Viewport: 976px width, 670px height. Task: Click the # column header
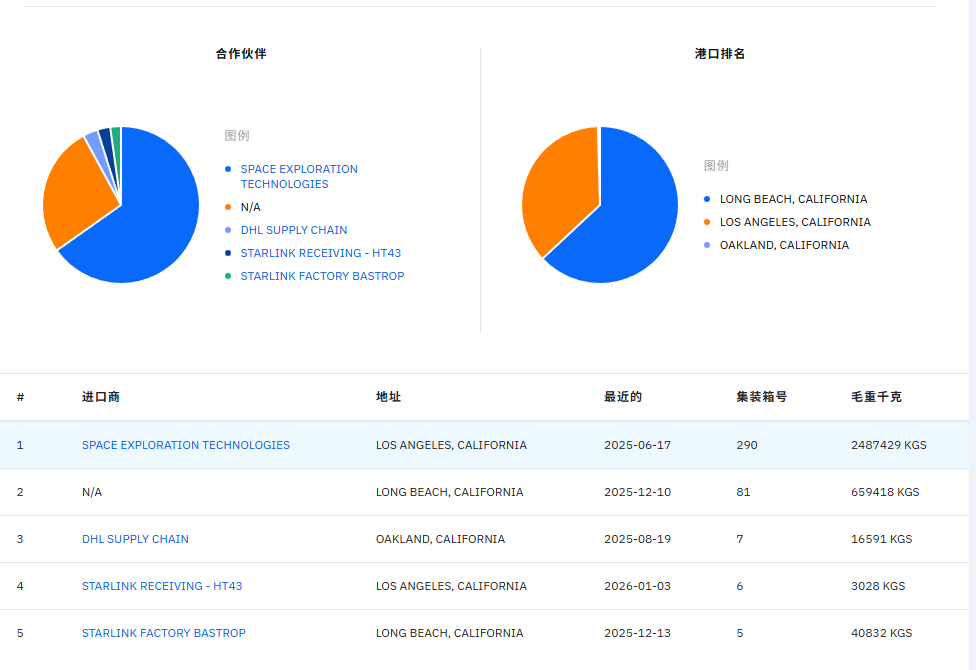tap(21, 397)
